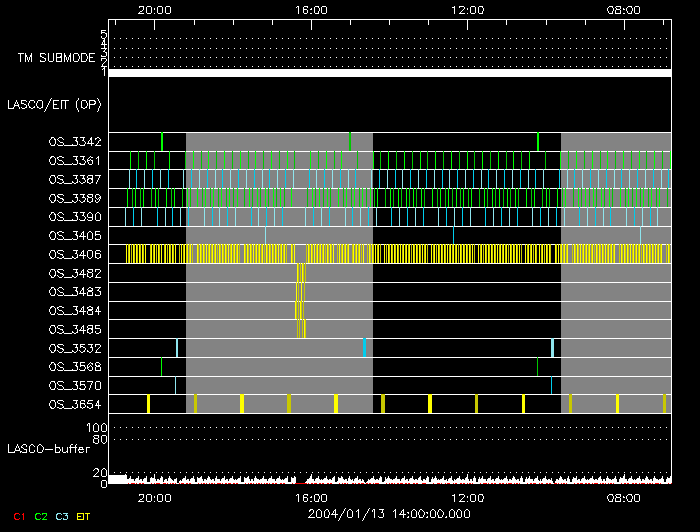700x532 pixels.
Task: Click the C3 legend entry
Action: 64,516
